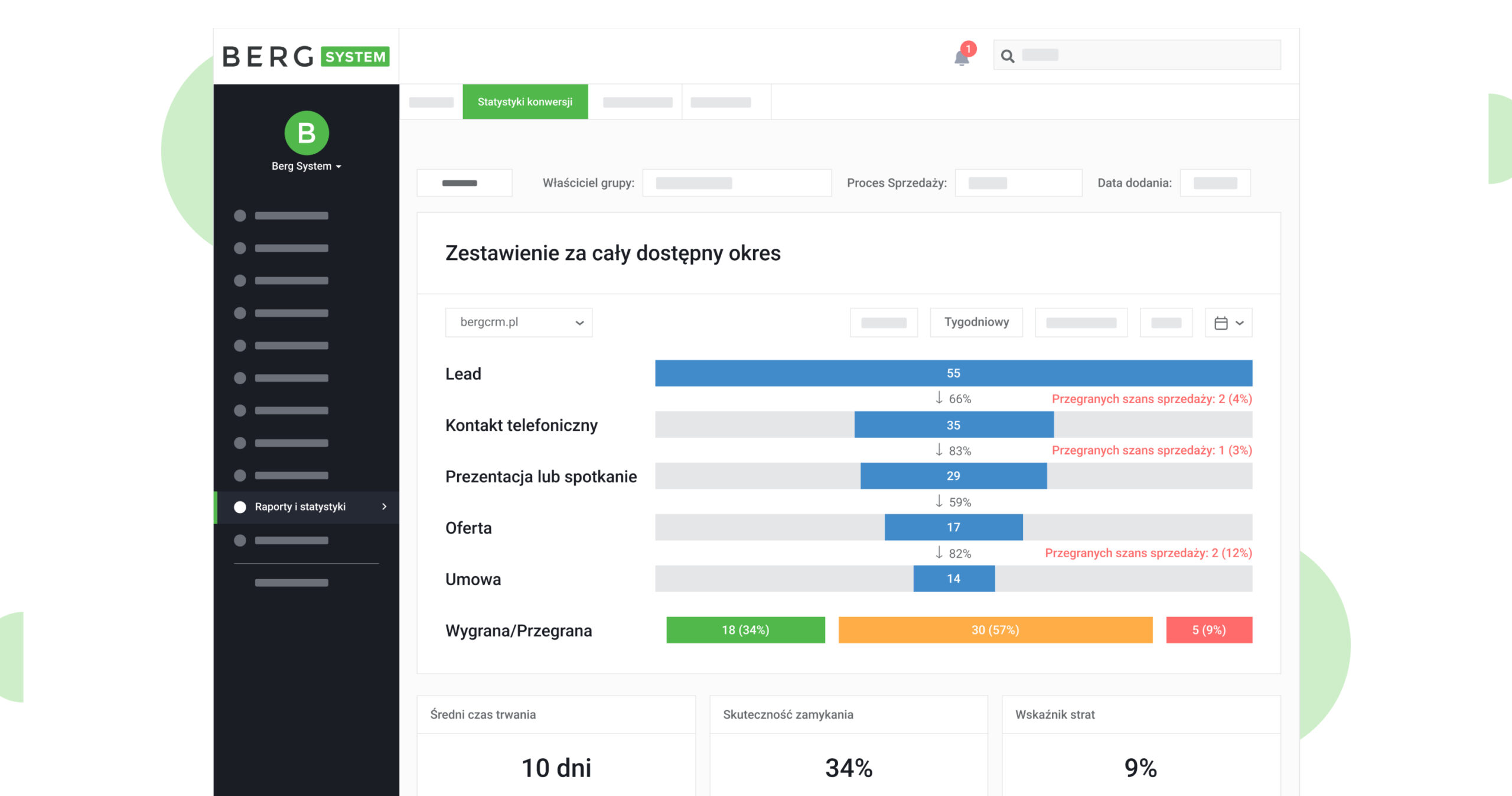Click the Skuteczność zamykania card header
This screenshot has height=796, width=1512.
(x=849, y=715)
